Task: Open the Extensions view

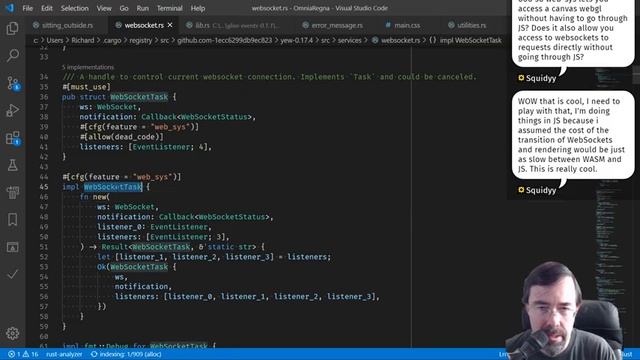Action: [12, 138]
